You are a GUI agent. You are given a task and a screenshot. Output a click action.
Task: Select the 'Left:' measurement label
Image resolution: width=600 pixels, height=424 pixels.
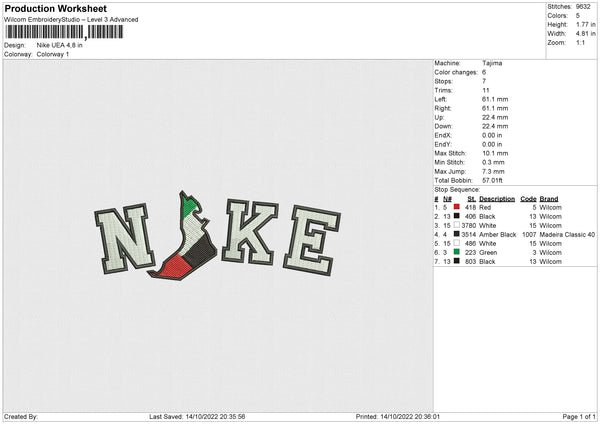[439, 99]
